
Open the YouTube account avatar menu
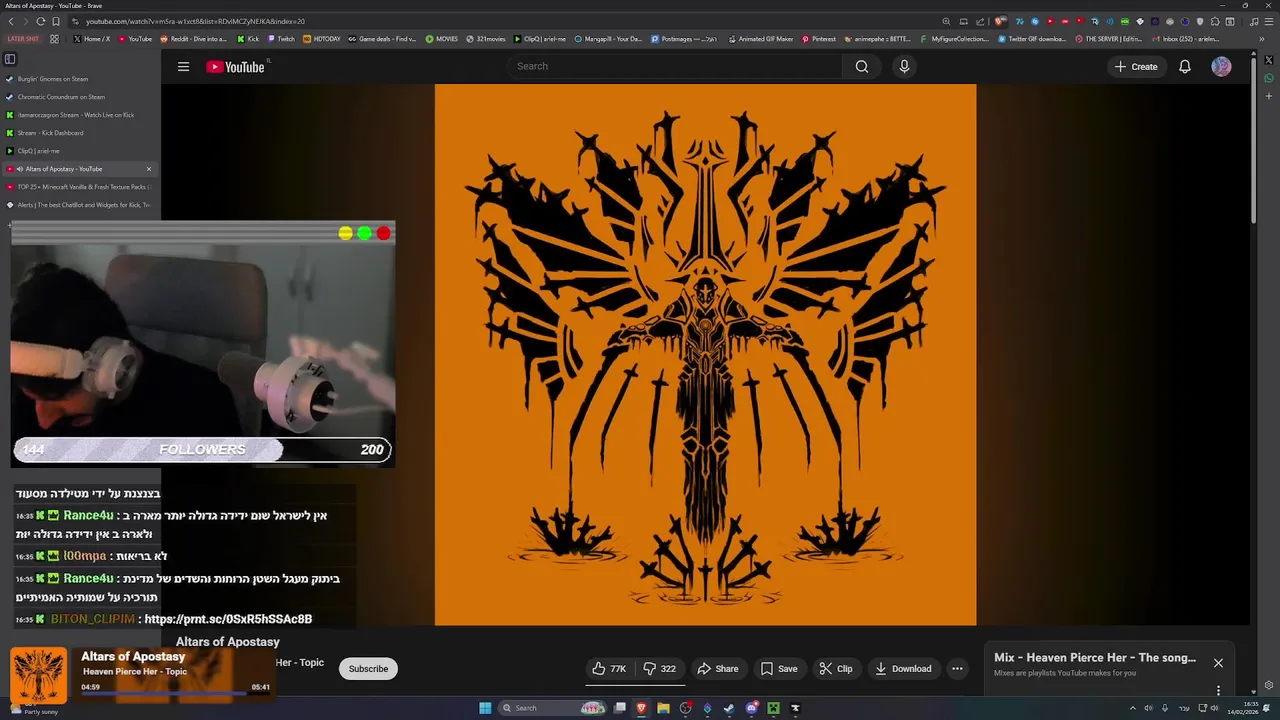pyautogui.click(x=1222, y=67)
